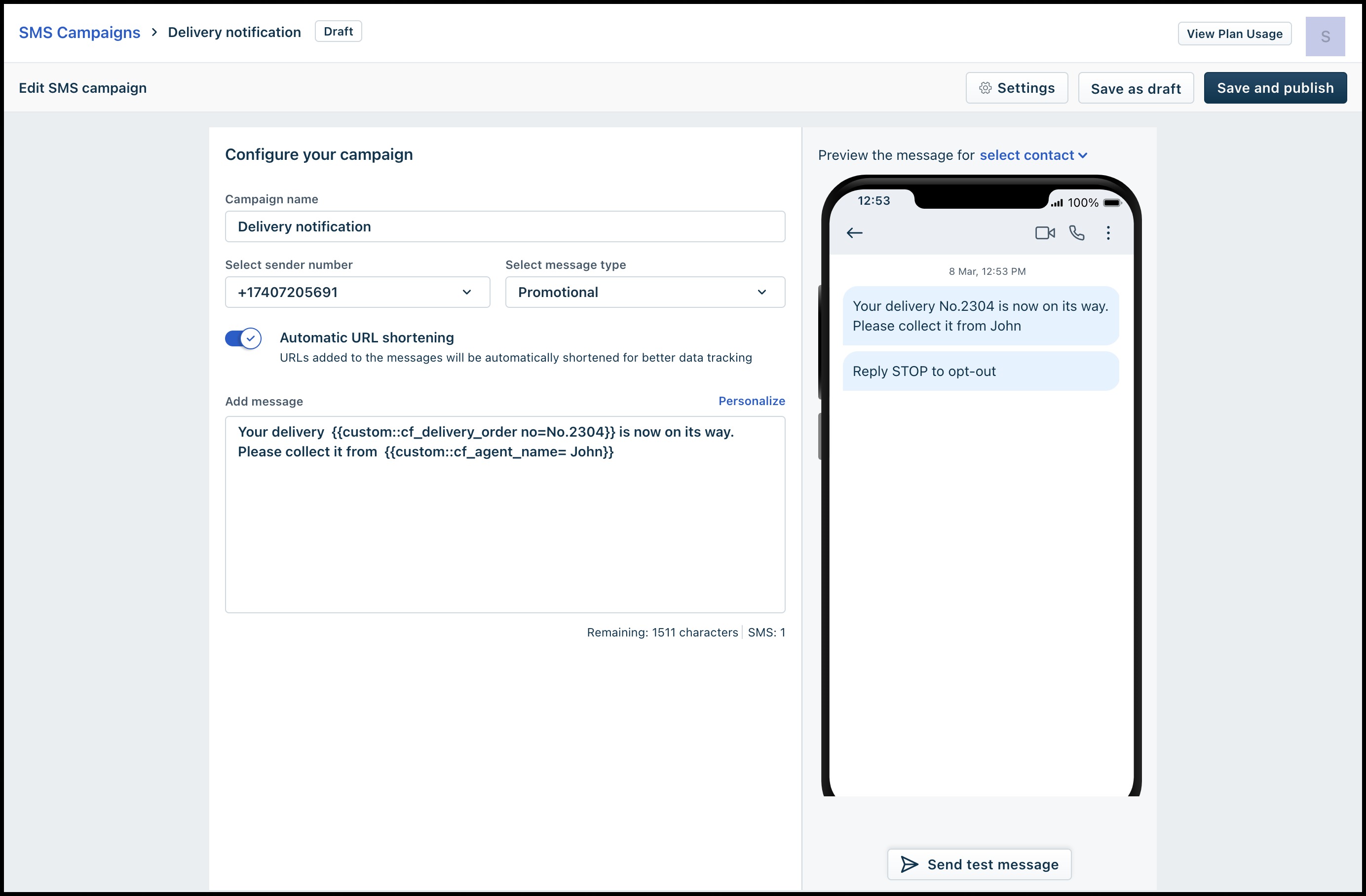
Task: Click the back arrow in phone preview
Action: click(x=854, y=233)
